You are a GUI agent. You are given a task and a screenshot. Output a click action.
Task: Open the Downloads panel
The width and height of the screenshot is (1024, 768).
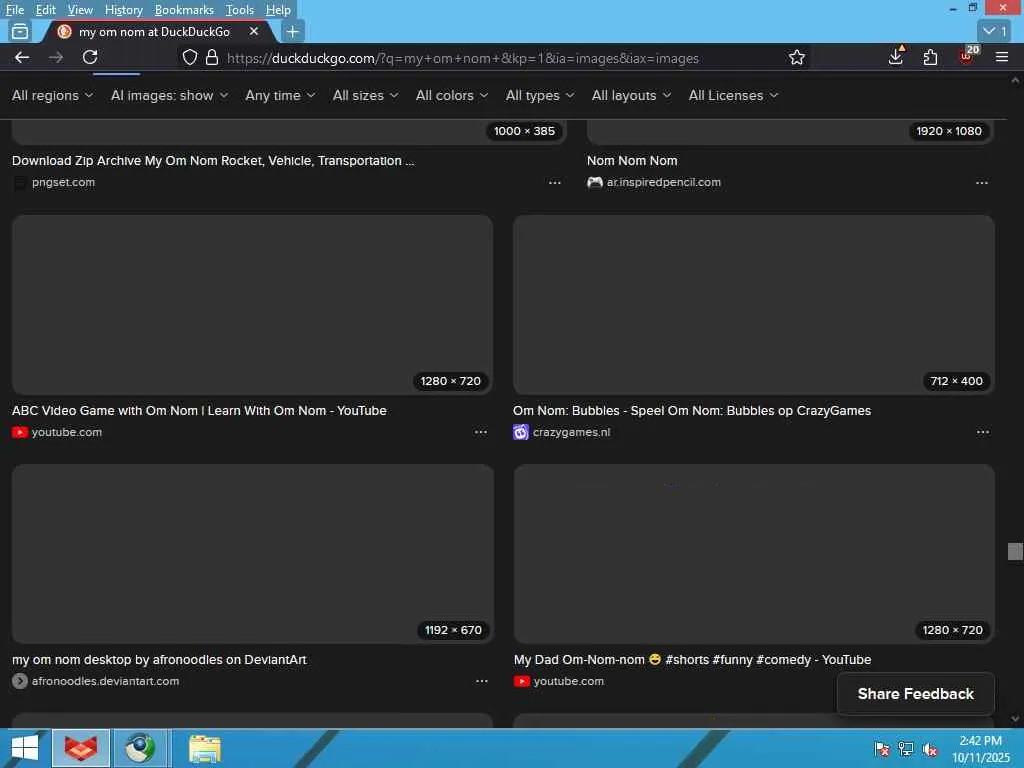click(x=897, y=57)
